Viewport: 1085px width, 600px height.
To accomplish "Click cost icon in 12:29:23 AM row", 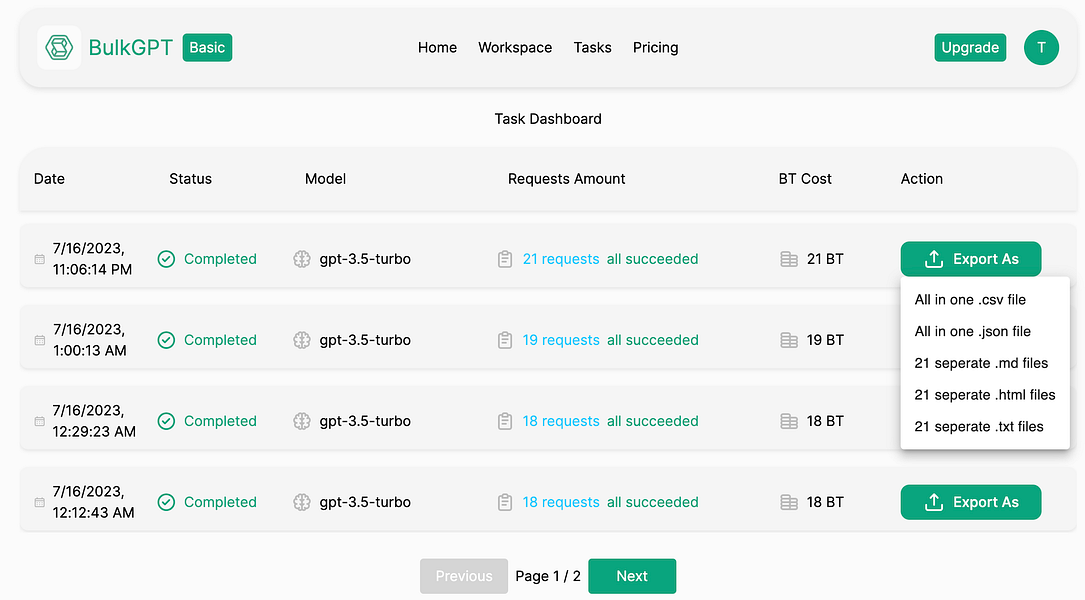I will coord(789,421).
